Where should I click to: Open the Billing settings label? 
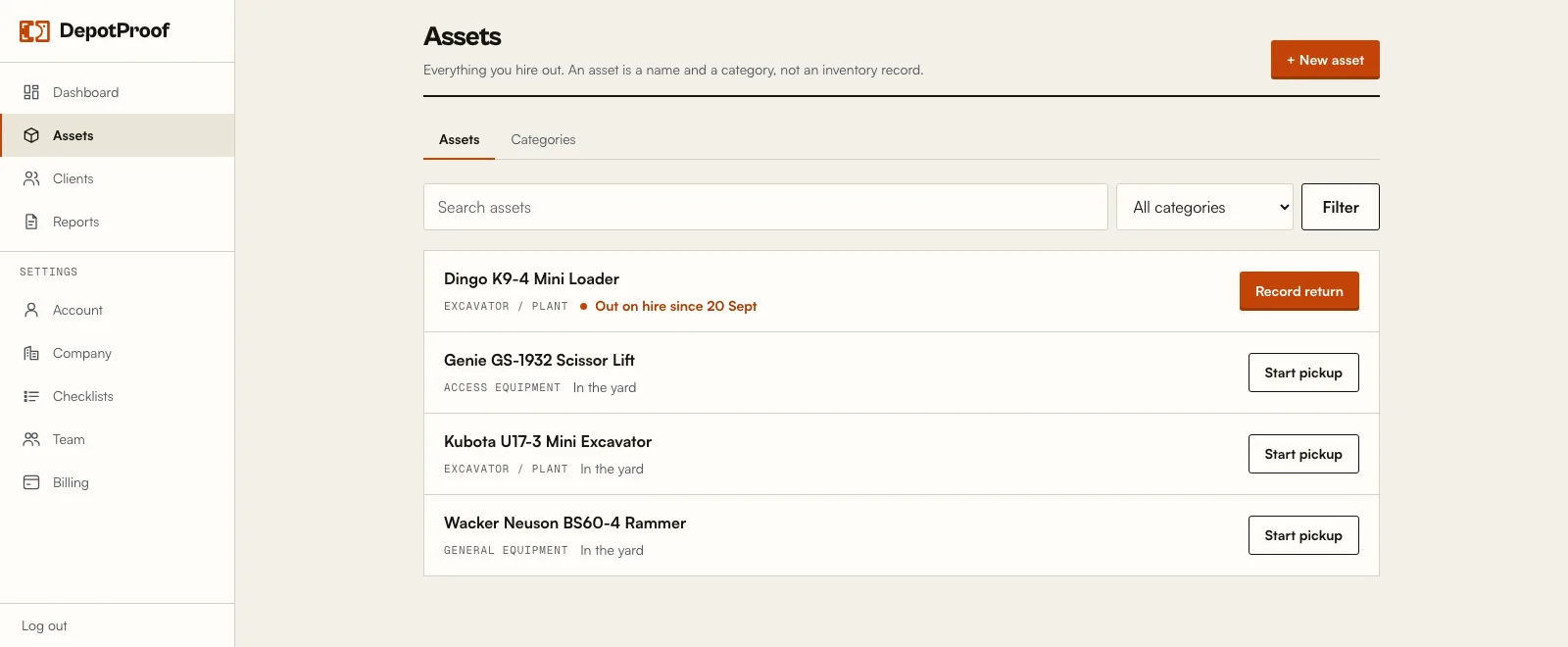[71, 482]
